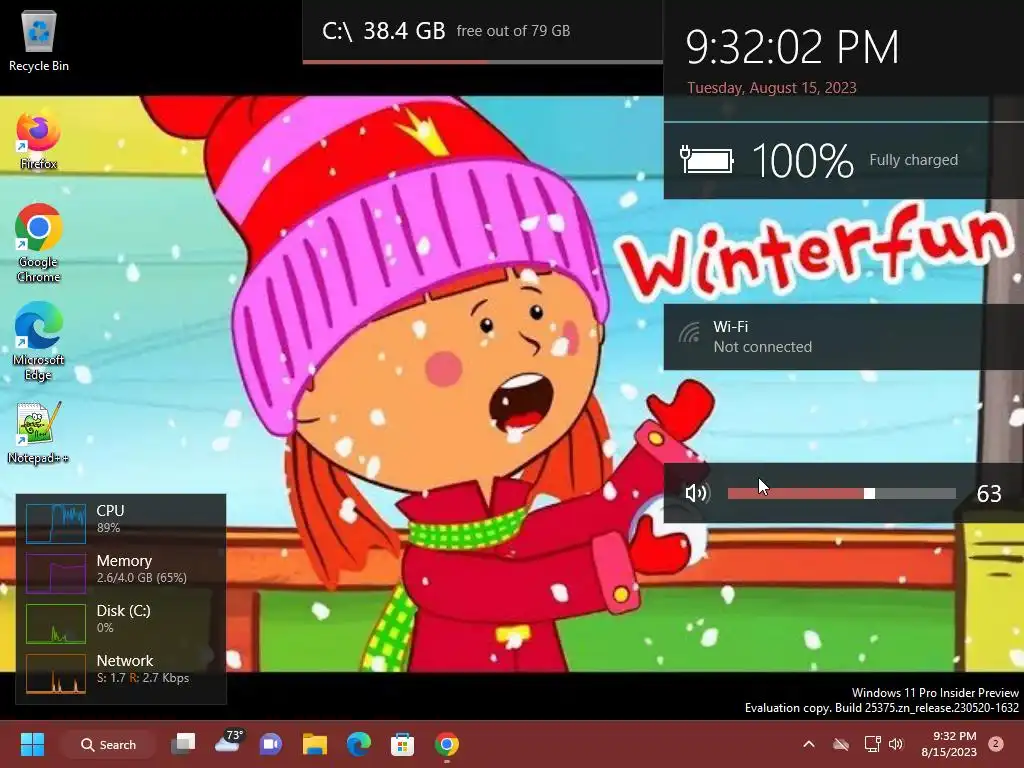This screenshot has height=768, width=1024.
Task: Click the cloud sync tray icon
Action: 840,744
